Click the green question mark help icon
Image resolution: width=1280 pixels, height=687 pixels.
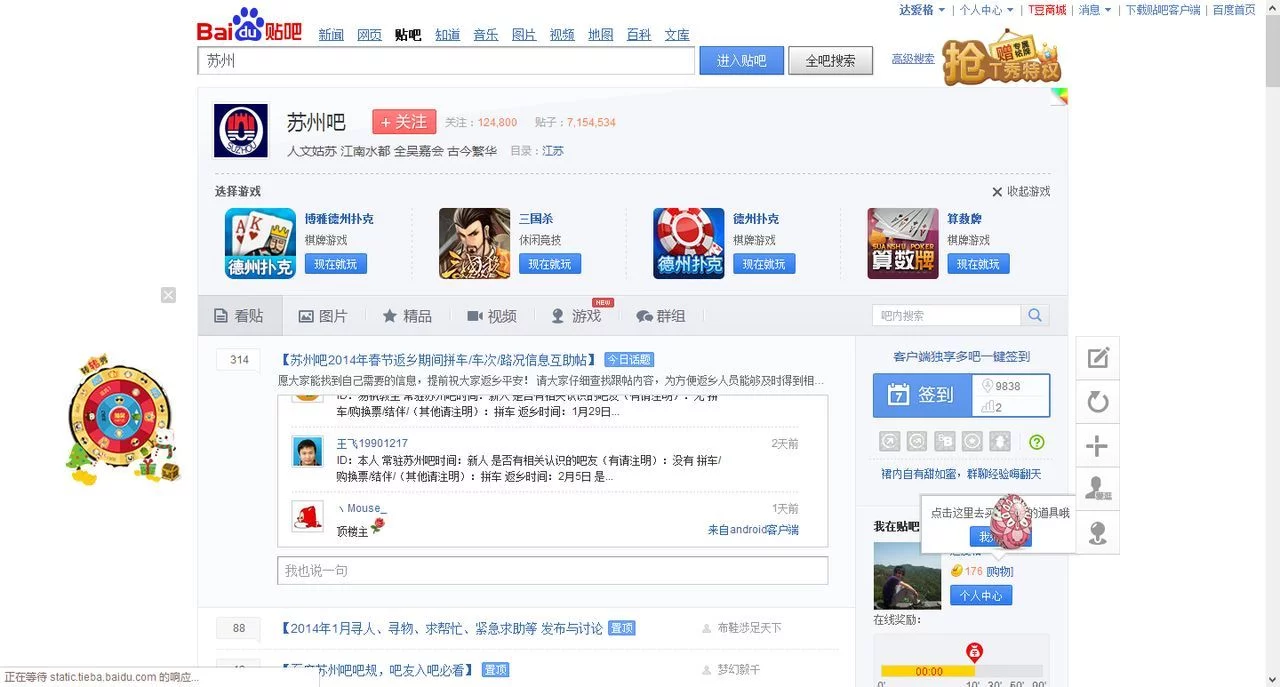pyautogui.click(x=1037, y=442)
